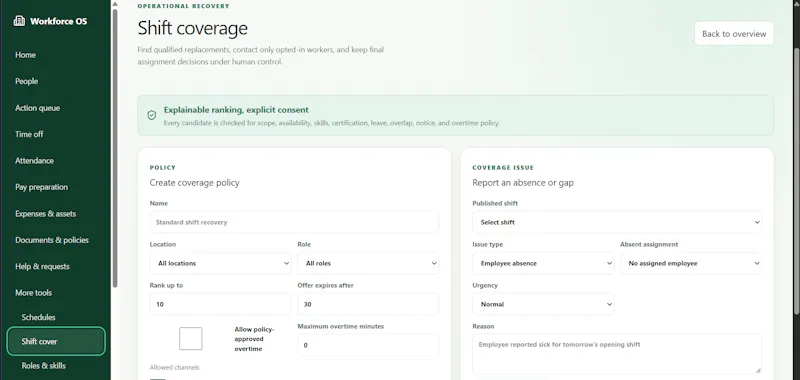800x380 pixels.
Task: Click the Workforce OS title link
Action: 59,21
